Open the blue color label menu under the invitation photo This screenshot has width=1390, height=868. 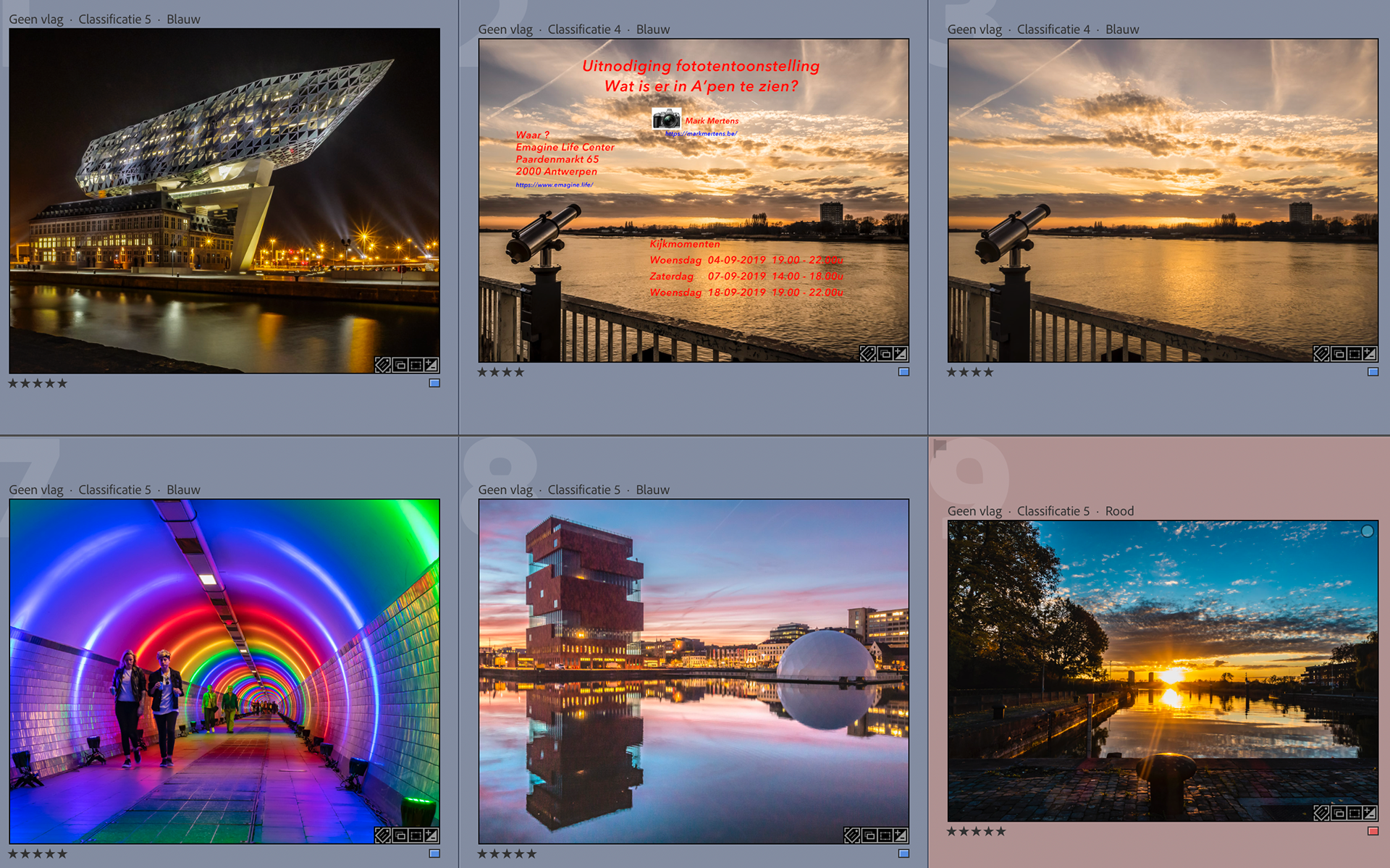(x=903, y=372)
